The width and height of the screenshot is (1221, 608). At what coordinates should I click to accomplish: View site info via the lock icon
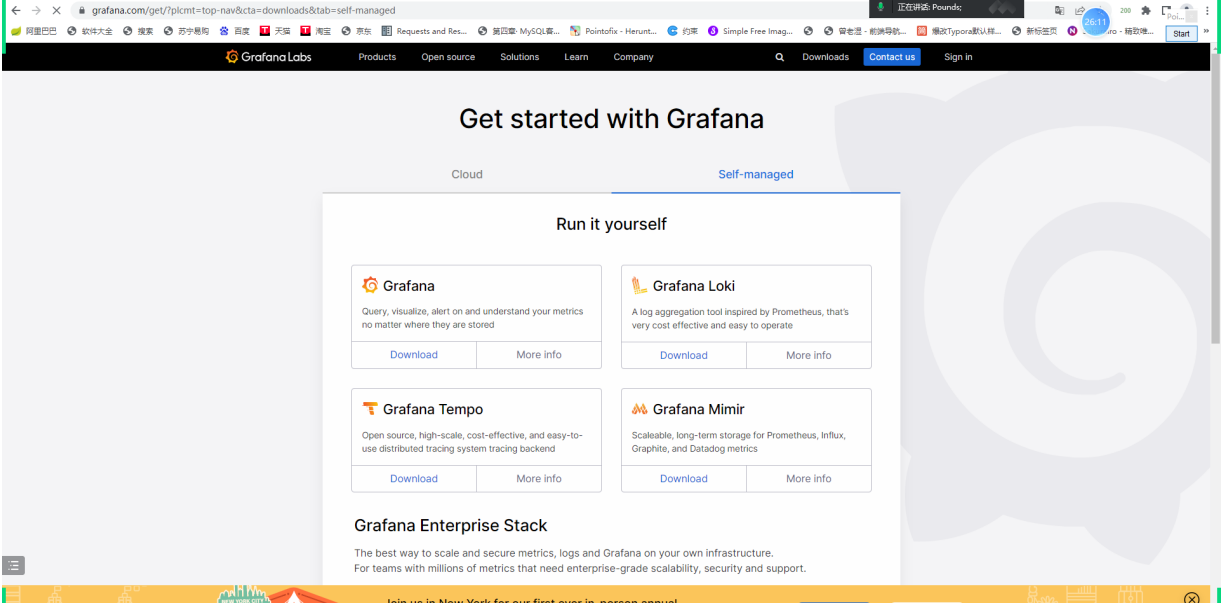click(x=82, y=10)
